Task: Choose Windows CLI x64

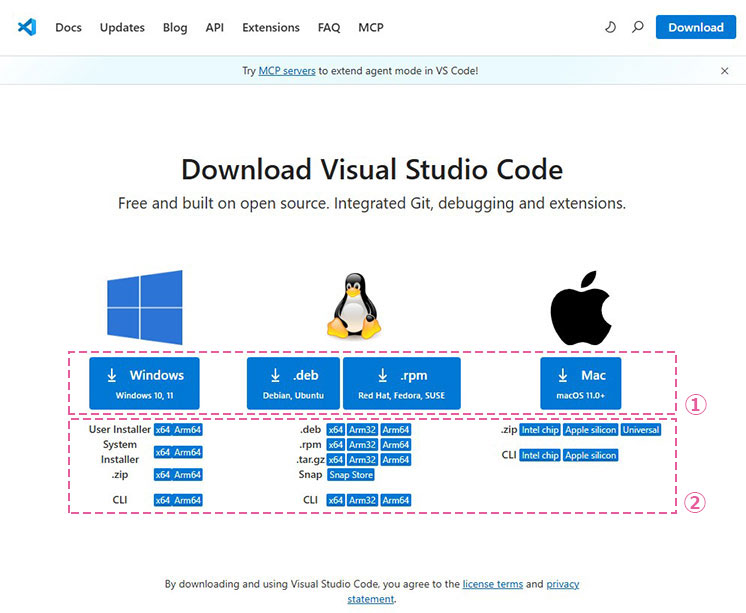Action: click(162, 500)
